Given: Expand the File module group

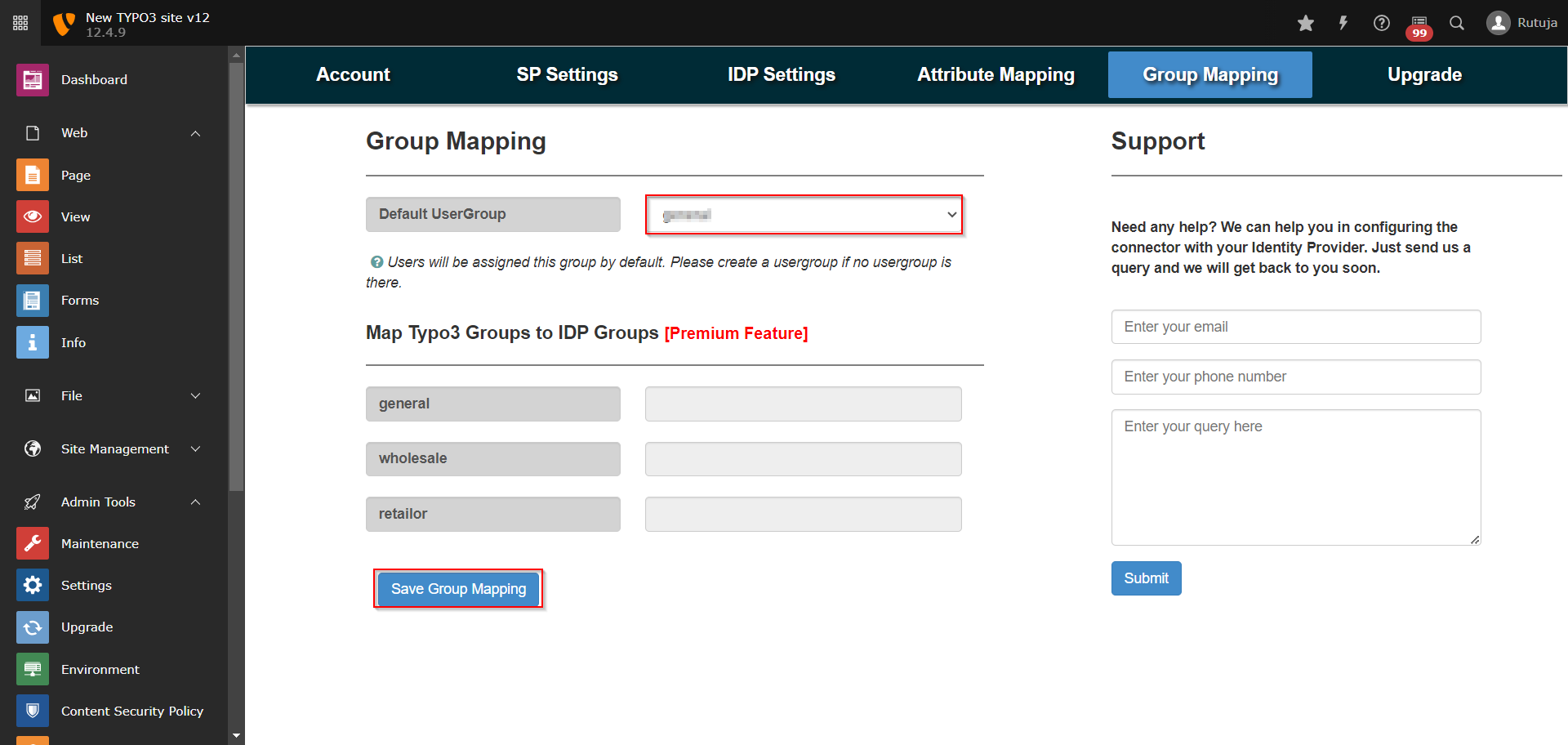Looking at the screenshot, I should click(x=195, y=396).
